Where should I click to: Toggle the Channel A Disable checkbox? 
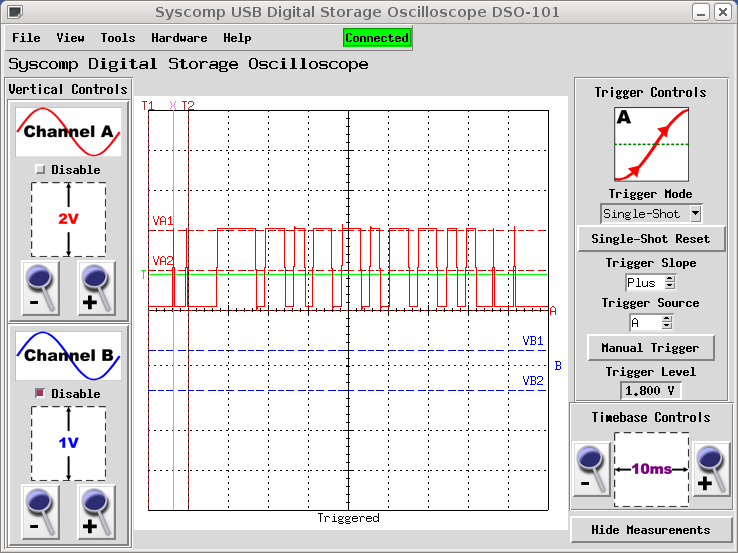41,170
